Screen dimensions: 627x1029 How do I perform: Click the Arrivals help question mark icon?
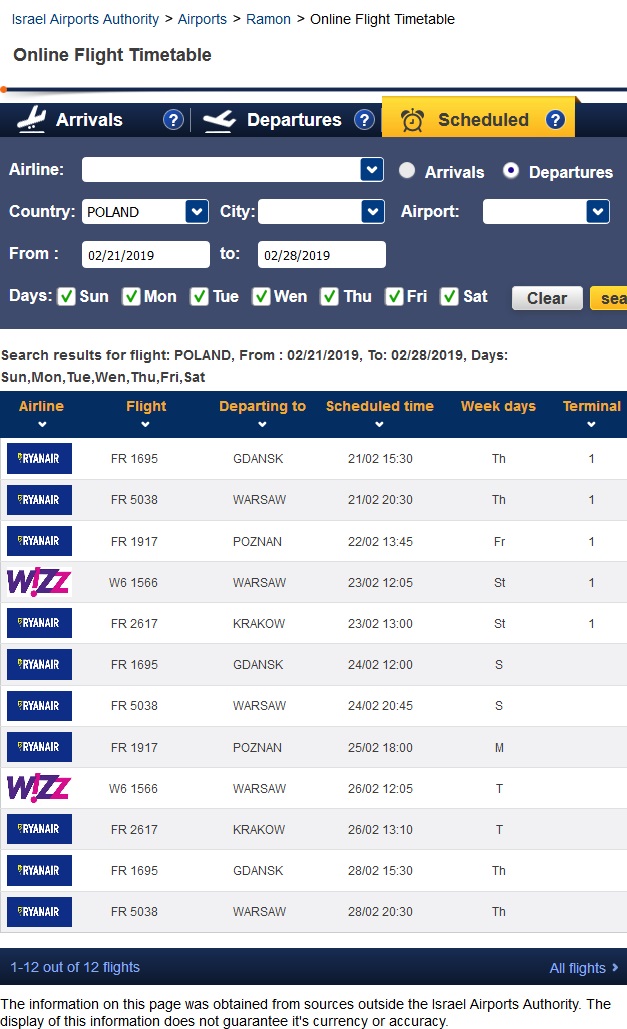click(x=173, y=120)
